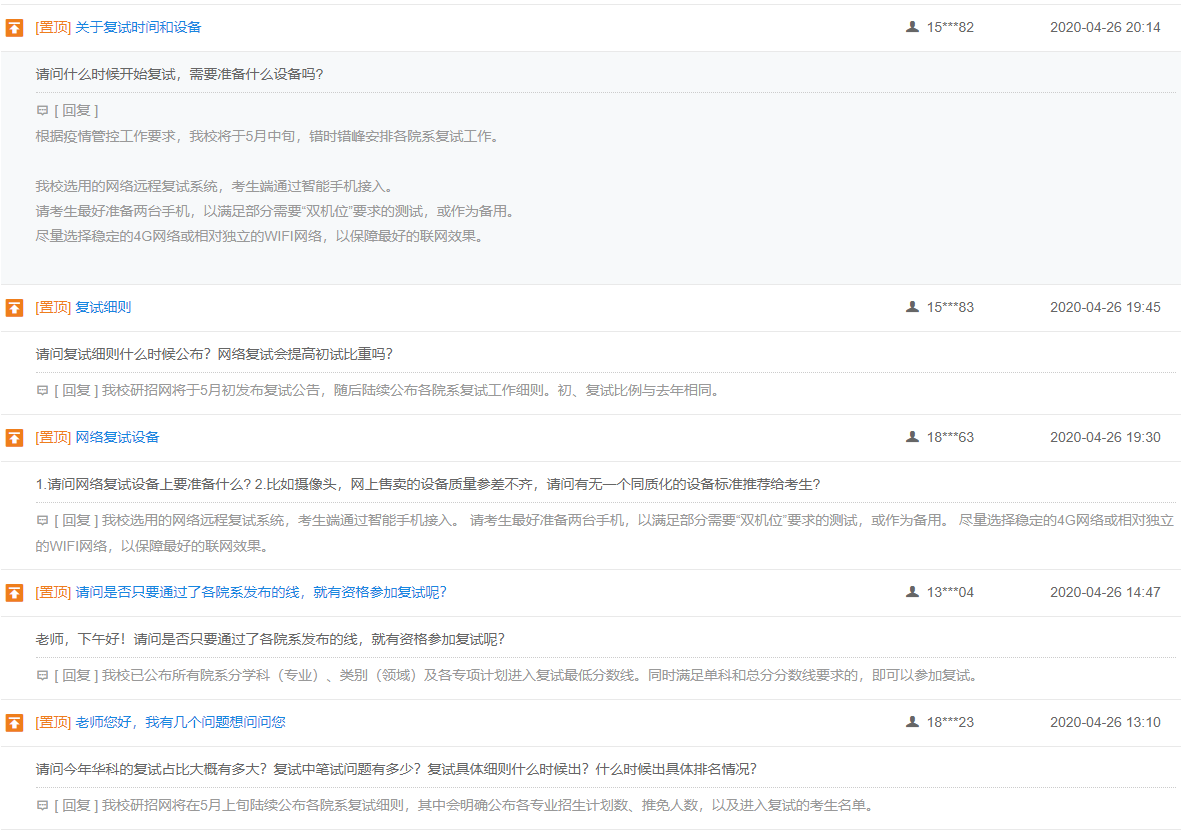The height and width of the screenshot is (831, 1183).
Task: Click the pinned icon for 请问是否只要通过了各院系发布的线
Action: click(14, 593)
